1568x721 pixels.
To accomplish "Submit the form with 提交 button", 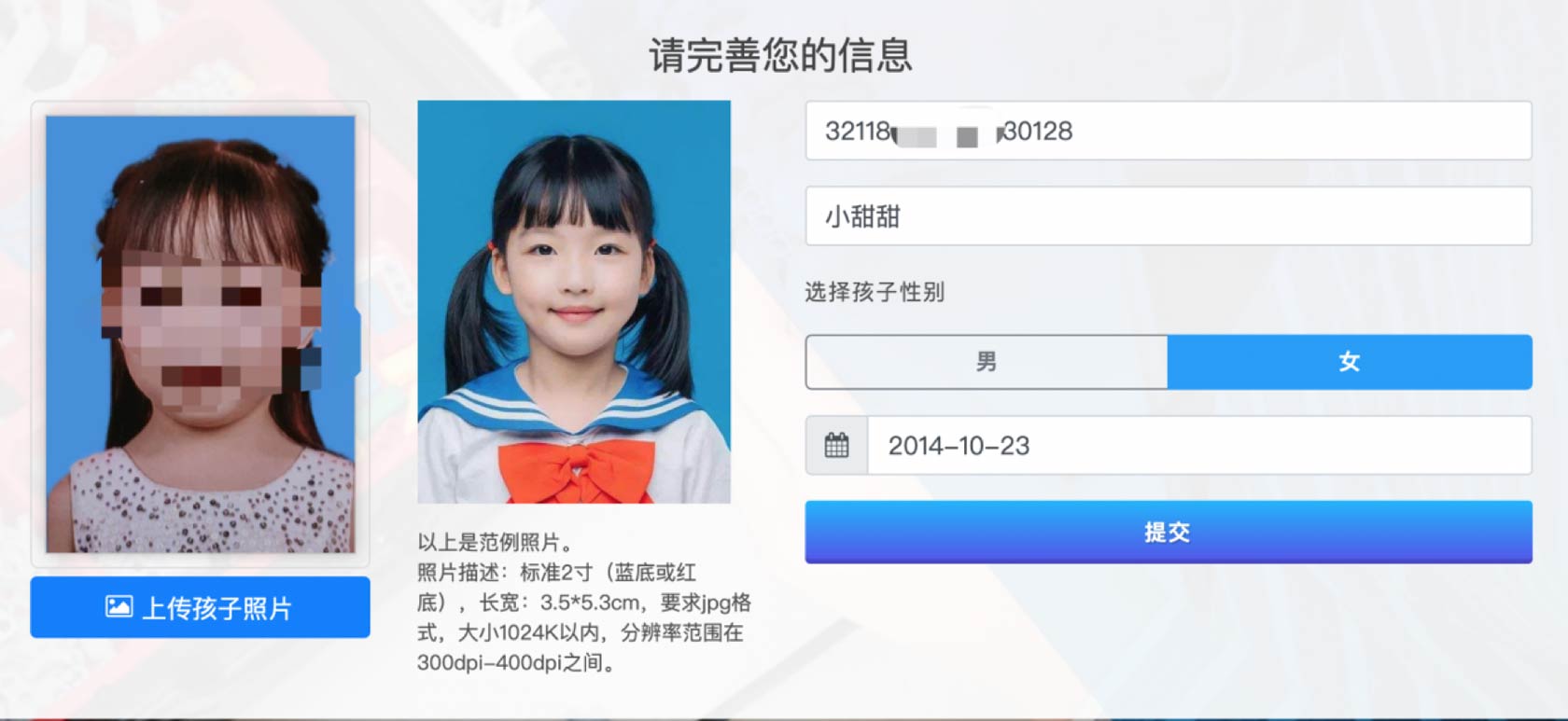I will (1169, 532).
